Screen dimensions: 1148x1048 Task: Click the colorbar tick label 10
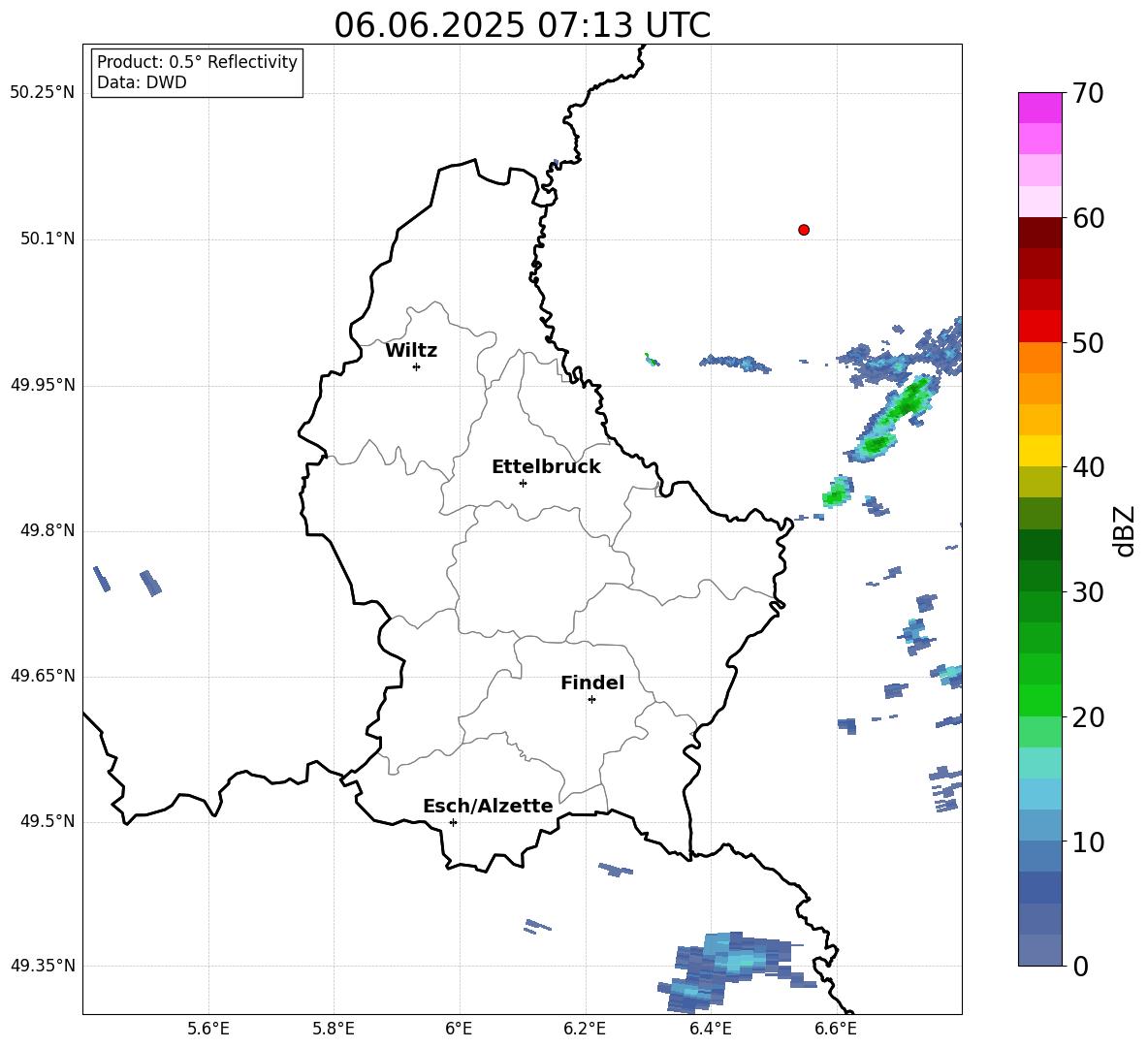click(1088, 843)
